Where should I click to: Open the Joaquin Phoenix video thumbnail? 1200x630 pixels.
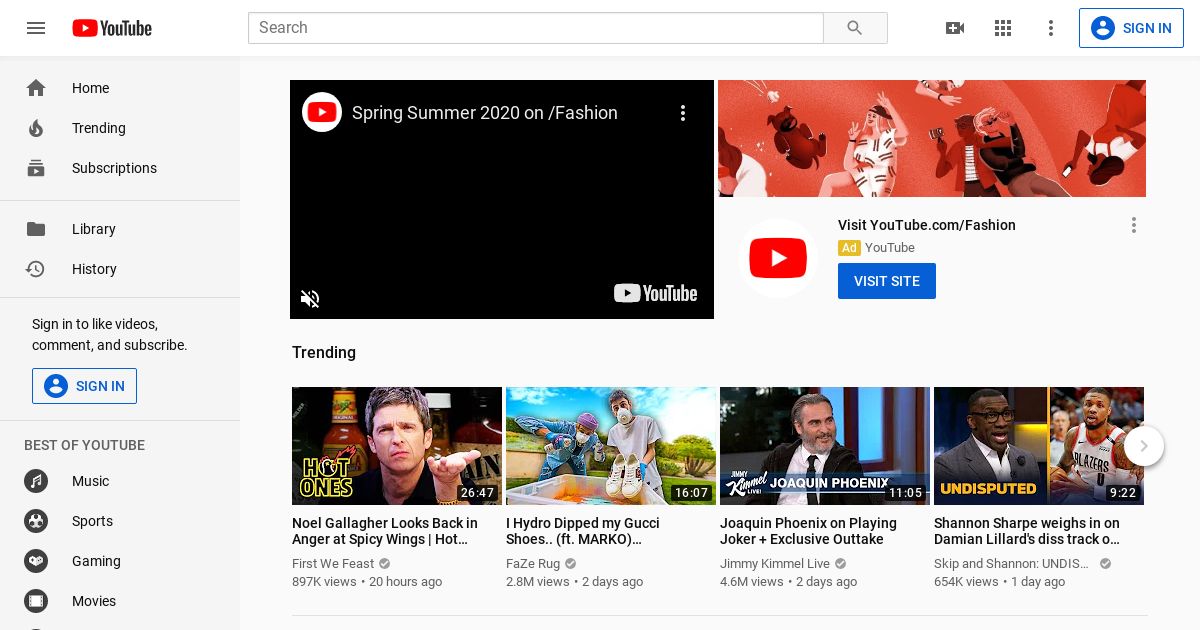[x=825, y=446]
